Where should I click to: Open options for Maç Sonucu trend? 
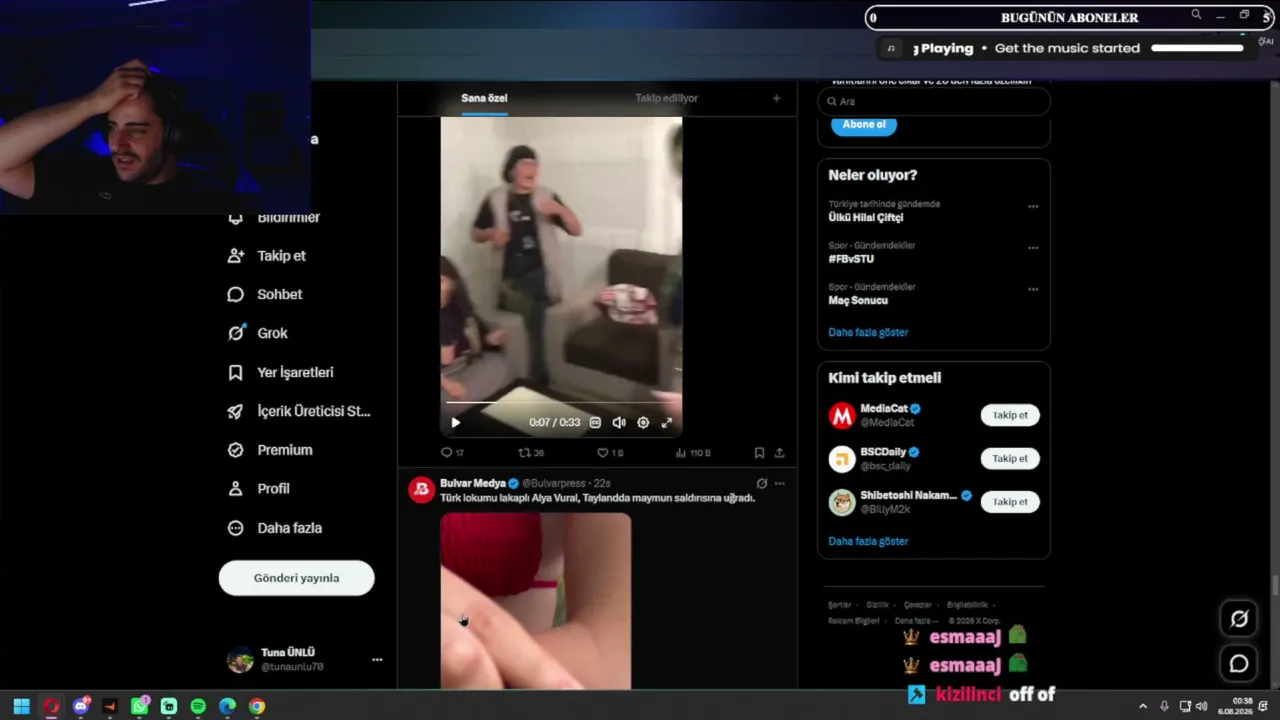point(1033,290)
